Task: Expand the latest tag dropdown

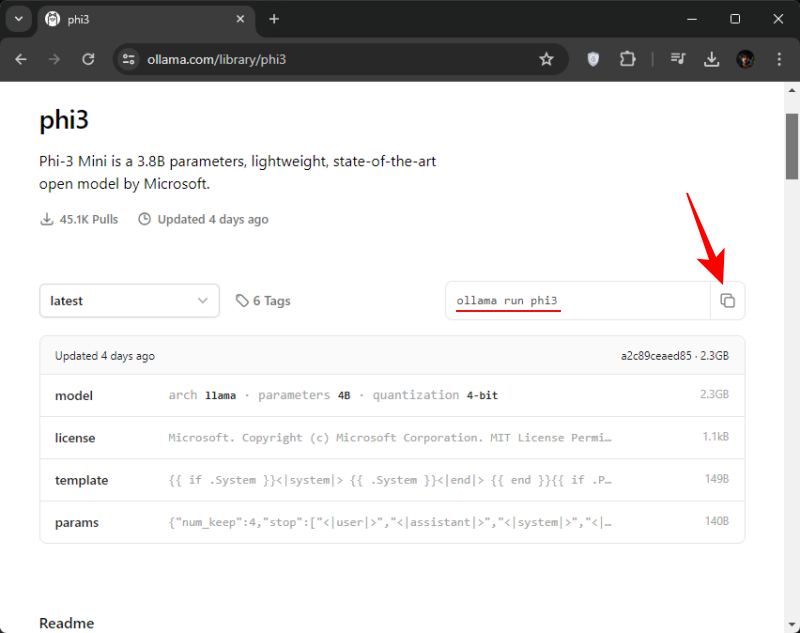Action: (130, 301)
